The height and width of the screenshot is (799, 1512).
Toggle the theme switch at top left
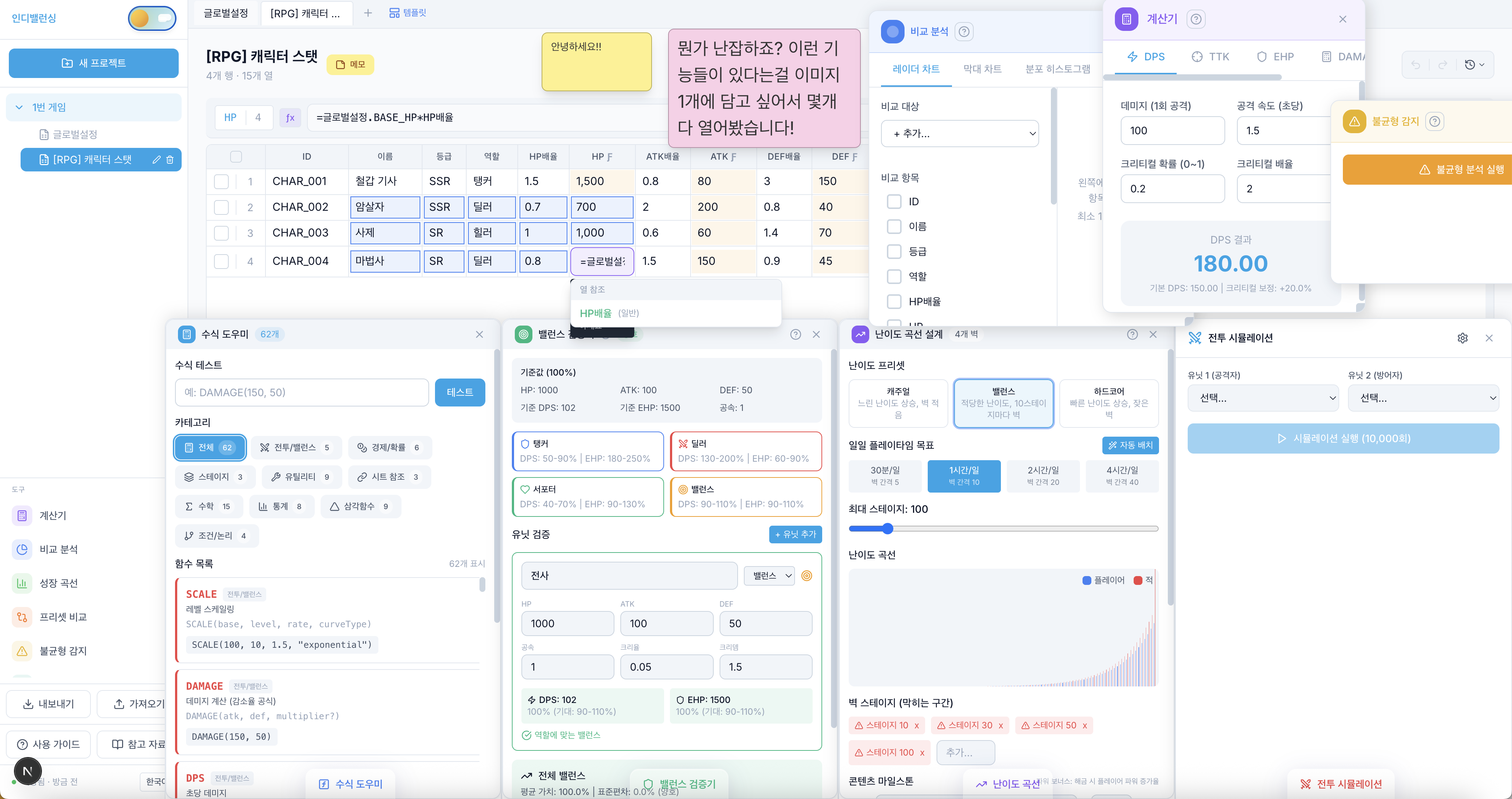(152, 18)
